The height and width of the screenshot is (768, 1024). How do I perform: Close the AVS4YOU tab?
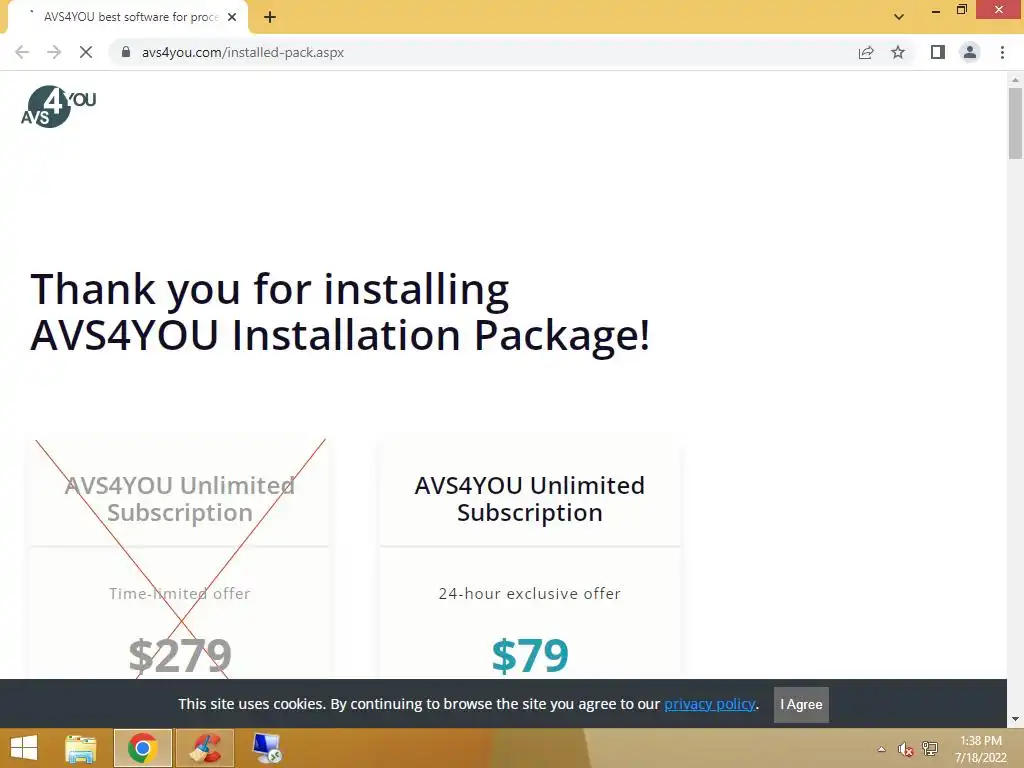pyautogui.click(x=232, y=18)
